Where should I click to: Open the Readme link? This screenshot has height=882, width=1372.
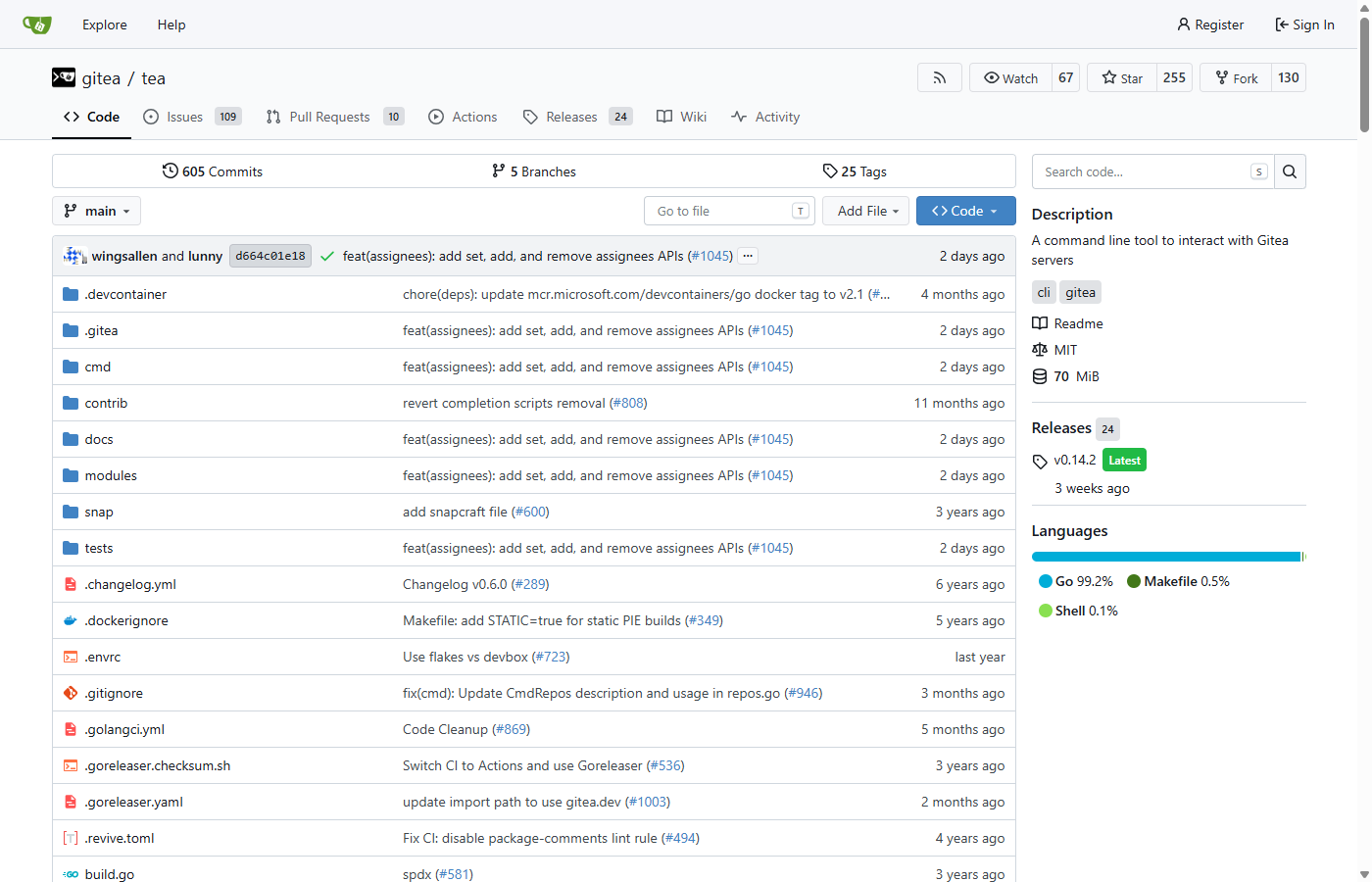pyautogui.click(x=1067, y=323)
